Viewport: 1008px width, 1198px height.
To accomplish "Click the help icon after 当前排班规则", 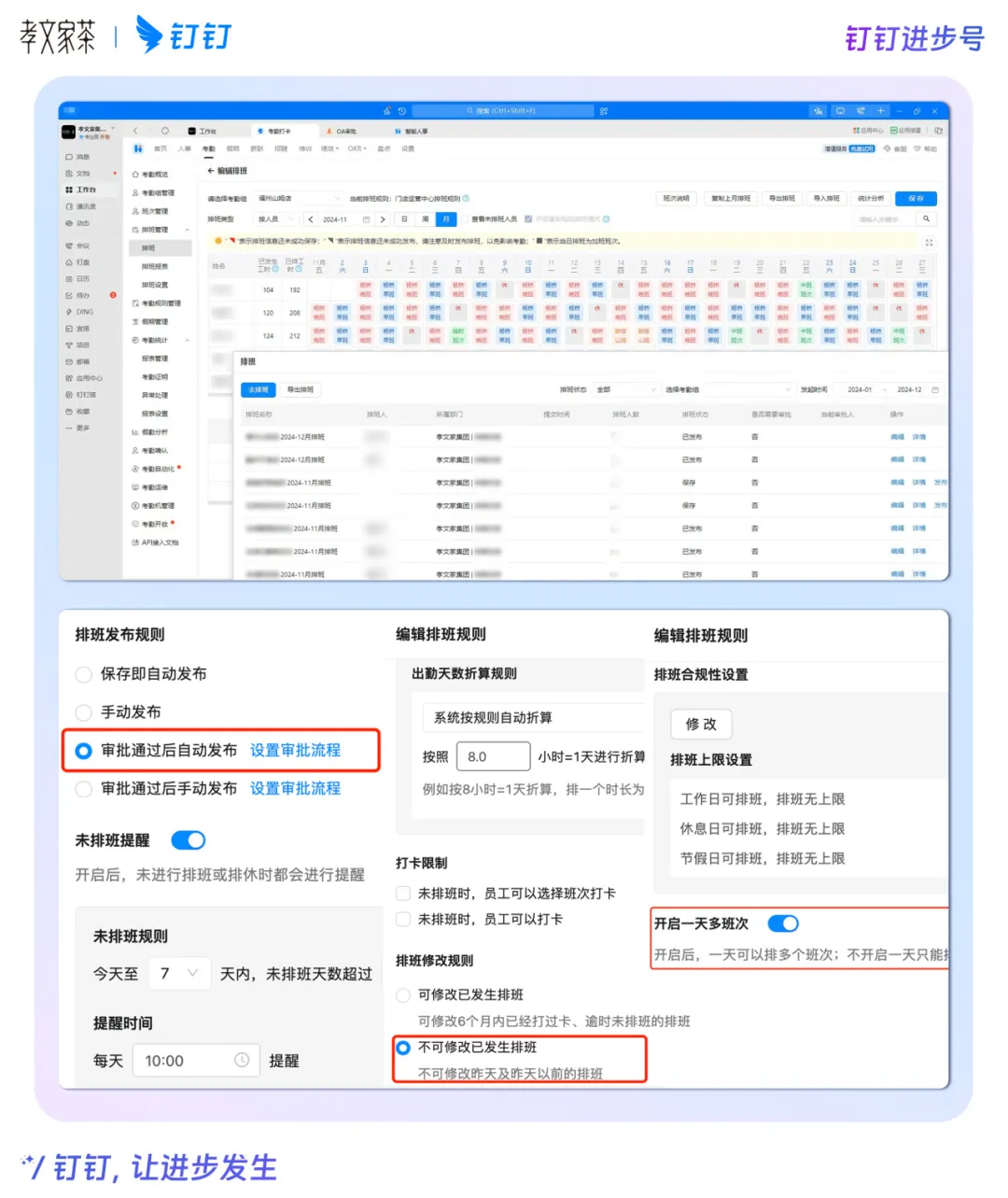I will coord(466,198).
